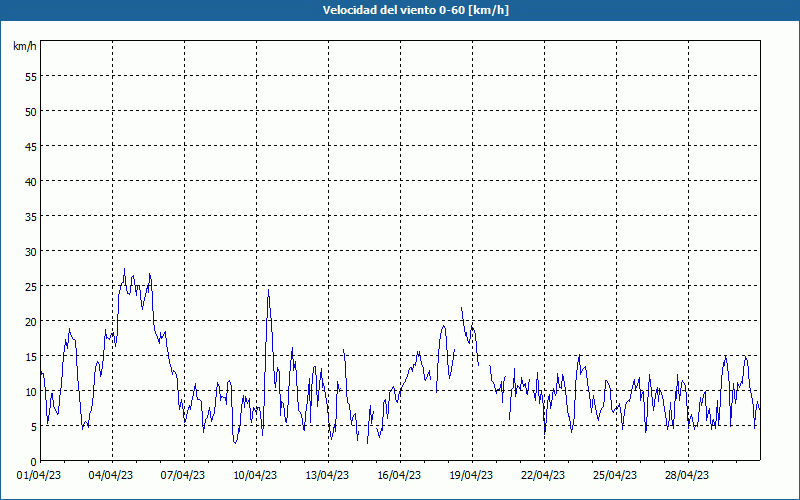
Task: Click the 'km/h' axis unit label
Action: coord(24,46)
